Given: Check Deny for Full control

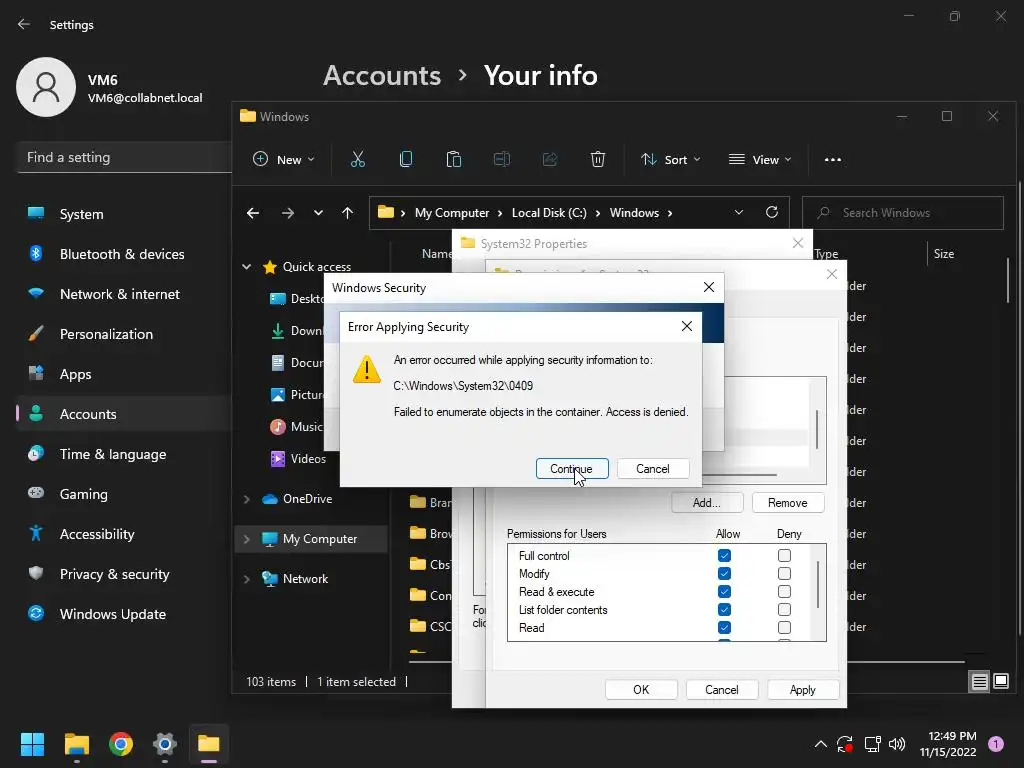Looking at the screenshot, I should [784, 556].
